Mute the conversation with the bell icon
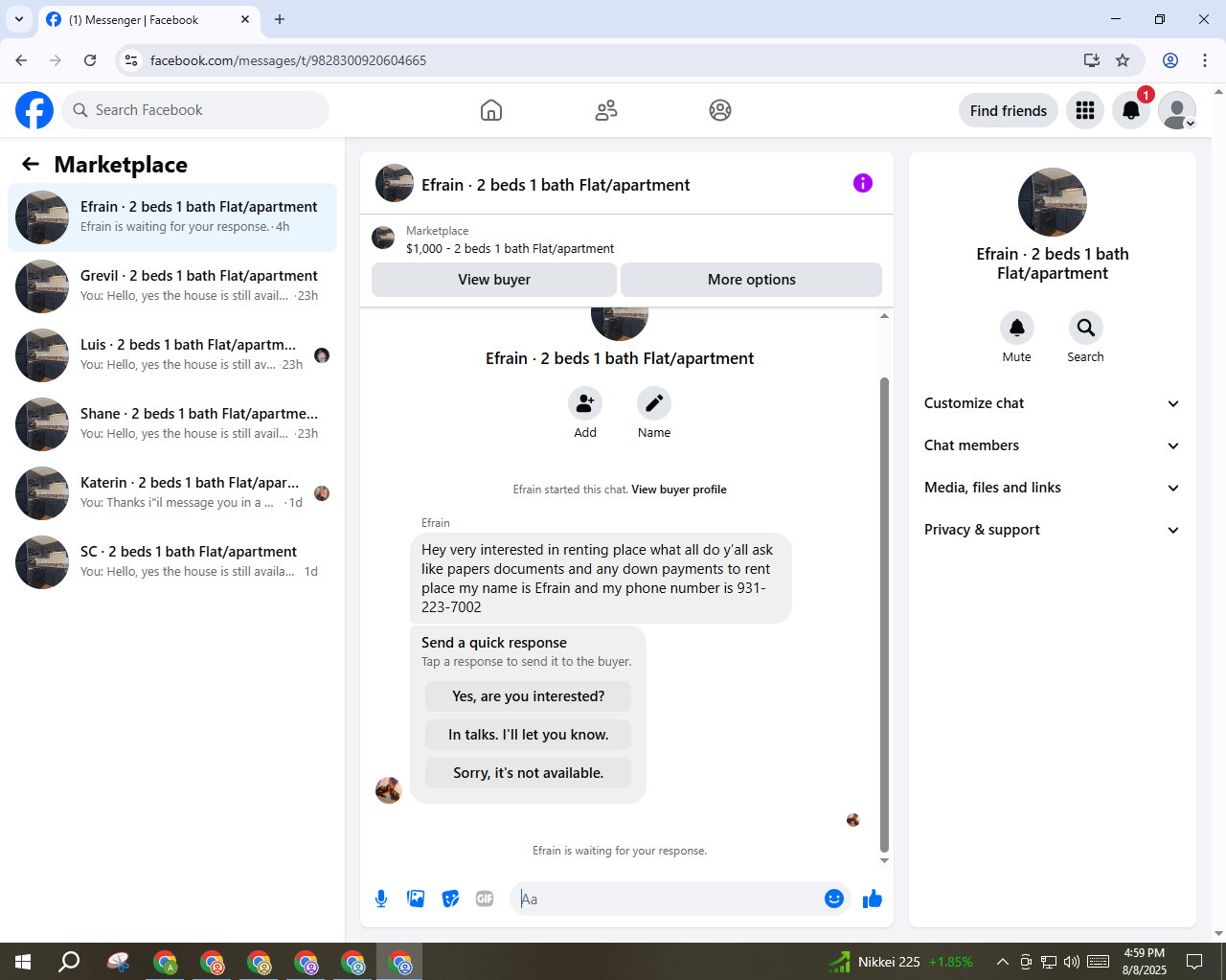Viewport: 1226px width, 980px height. click(1017, 328)
